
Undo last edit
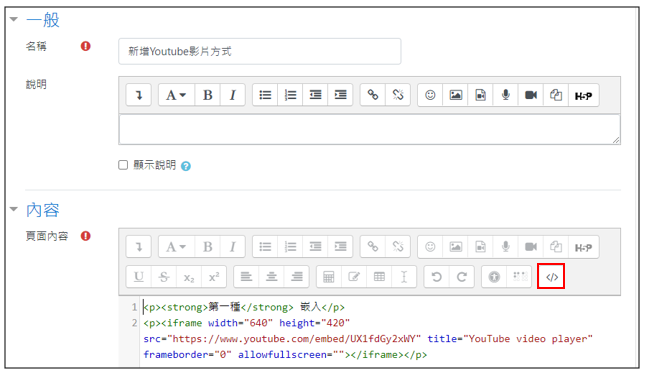pos(436,276)
